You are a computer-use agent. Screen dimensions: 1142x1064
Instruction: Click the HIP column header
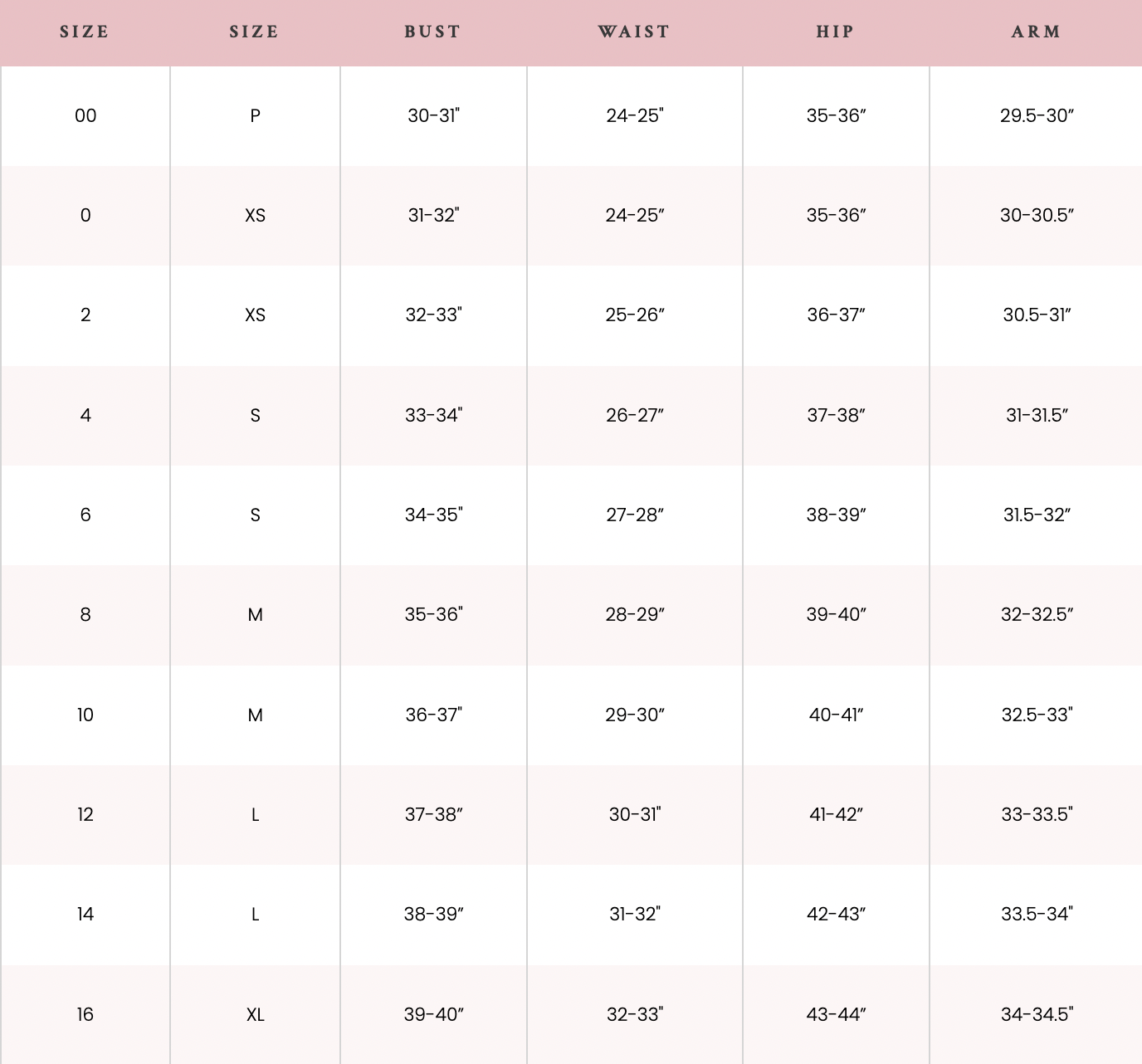(835, 32)
